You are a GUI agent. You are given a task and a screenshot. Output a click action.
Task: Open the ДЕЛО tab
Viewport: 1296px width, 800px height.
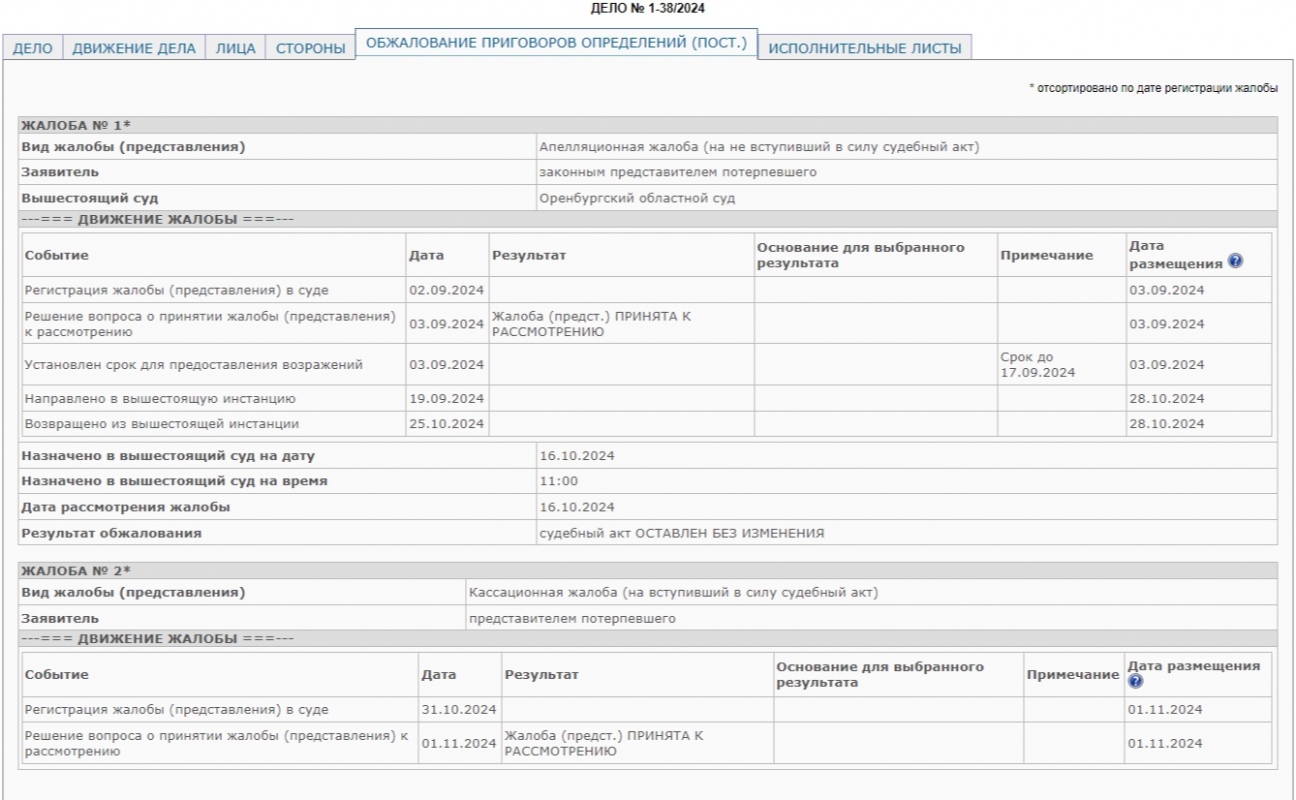click(32, 48)
